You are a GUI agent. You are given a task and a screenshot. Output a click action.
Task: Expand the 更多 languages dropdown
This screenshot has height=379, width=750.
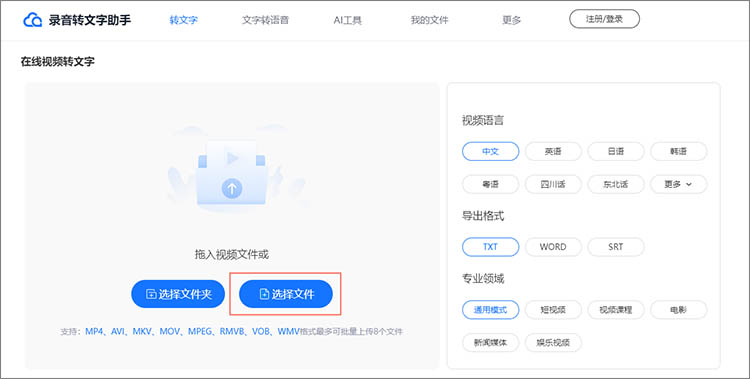(x=678, y=184)
